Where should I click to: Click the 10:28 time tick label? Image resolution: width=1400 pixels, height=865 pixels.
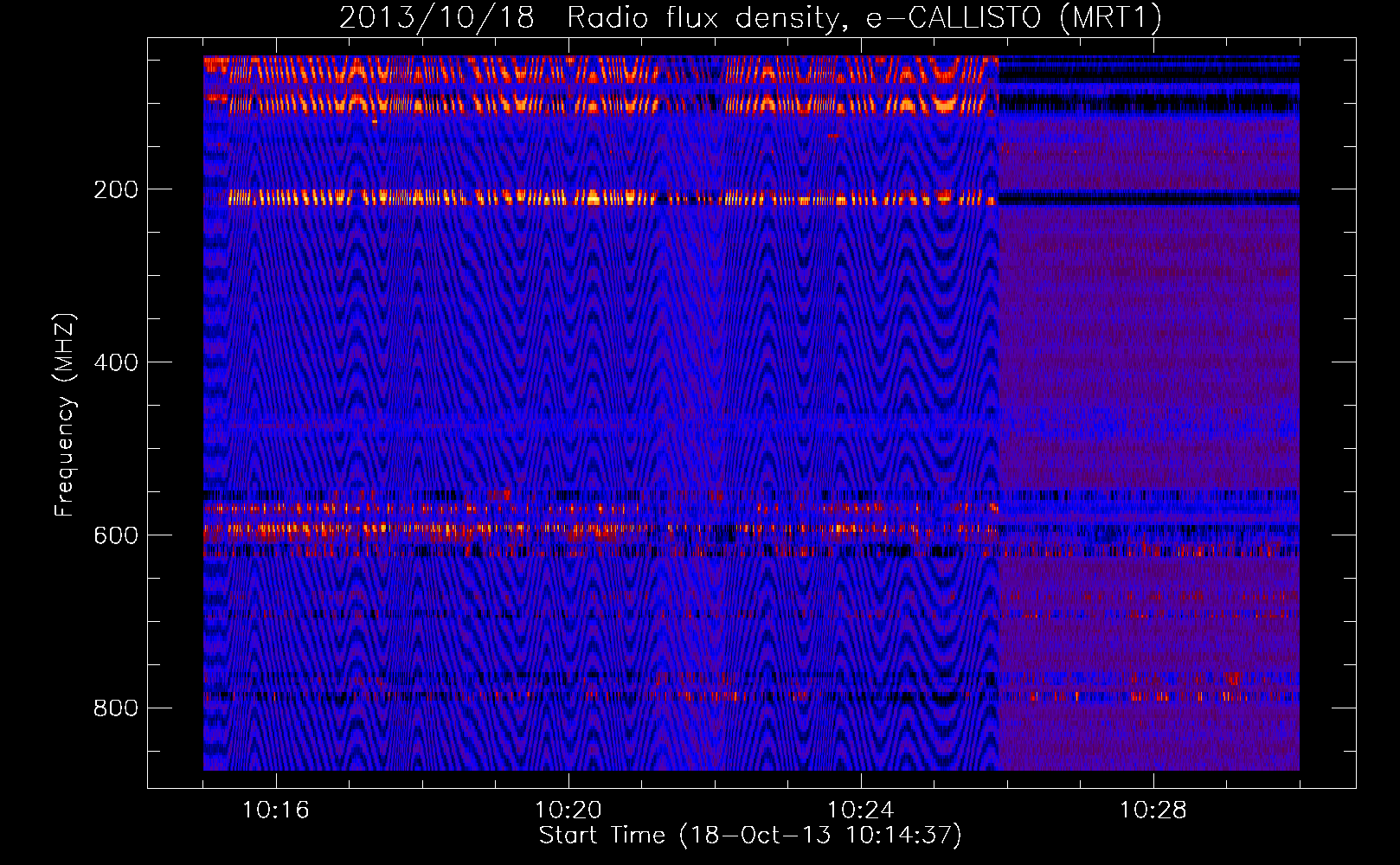pyautogui.click(x=1153, y=811)
